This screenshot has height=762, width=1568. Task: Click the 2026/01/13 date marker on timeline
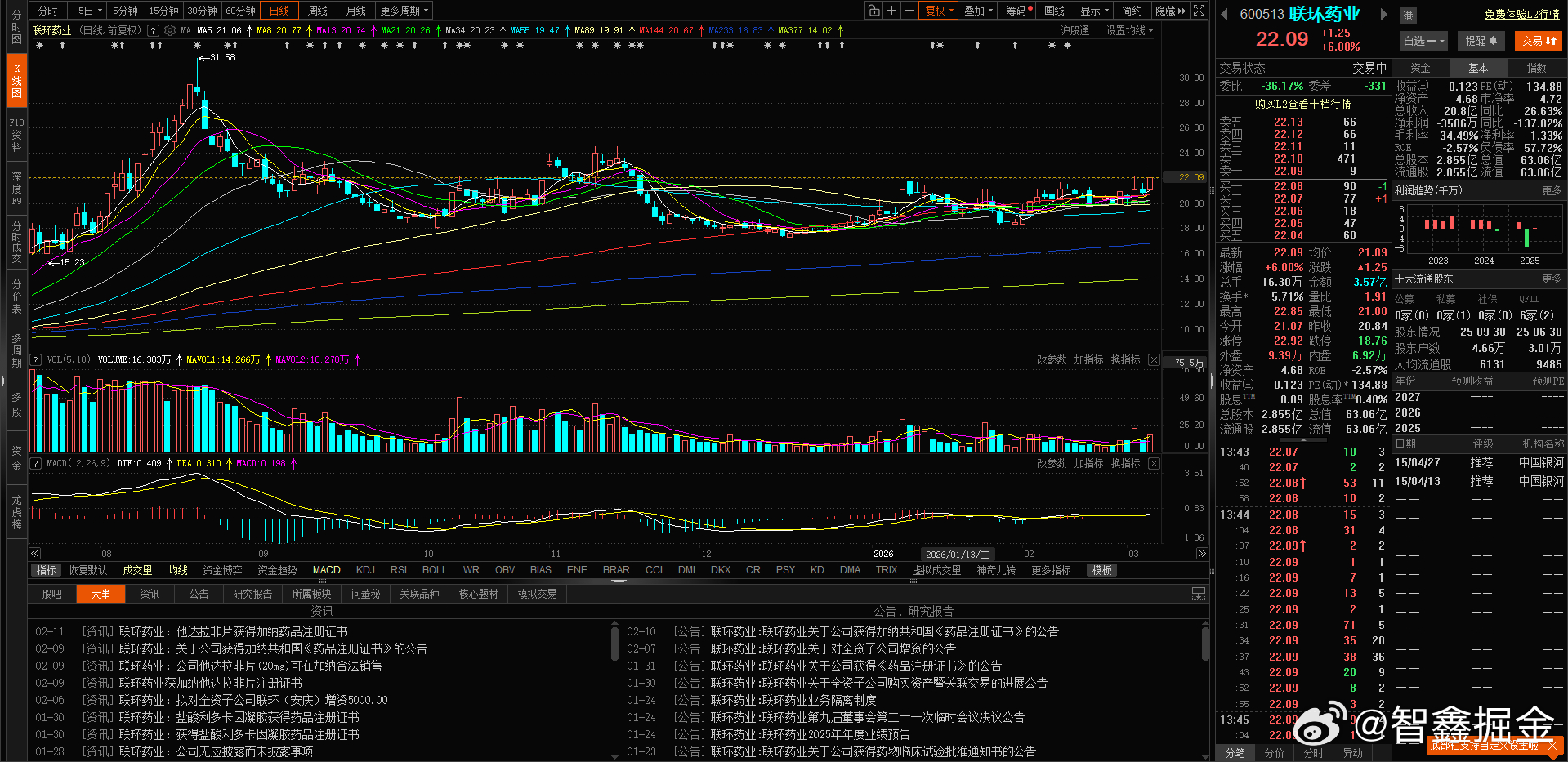[x=957, y=554]
